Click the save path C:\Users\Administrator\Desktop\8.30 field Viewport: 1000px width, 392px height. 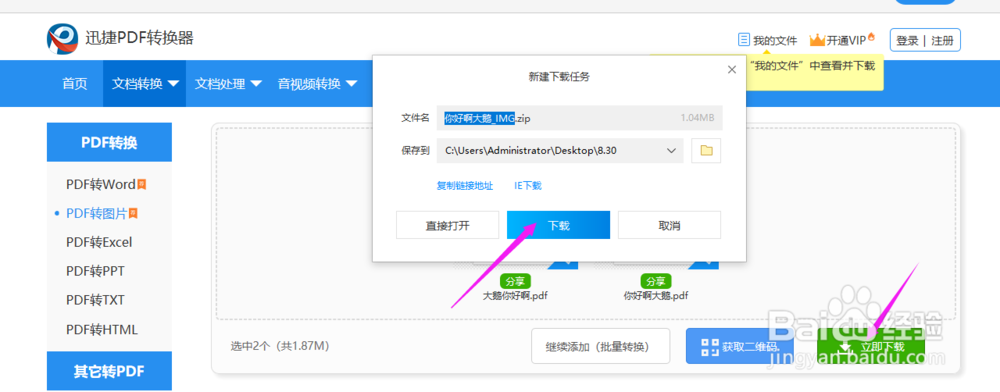click(x=560, y=150)
